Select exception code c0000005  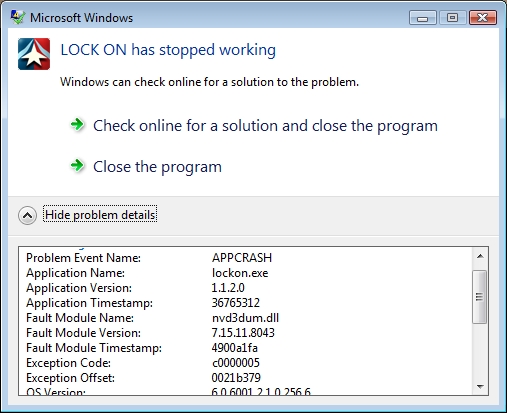pos(236,363)
